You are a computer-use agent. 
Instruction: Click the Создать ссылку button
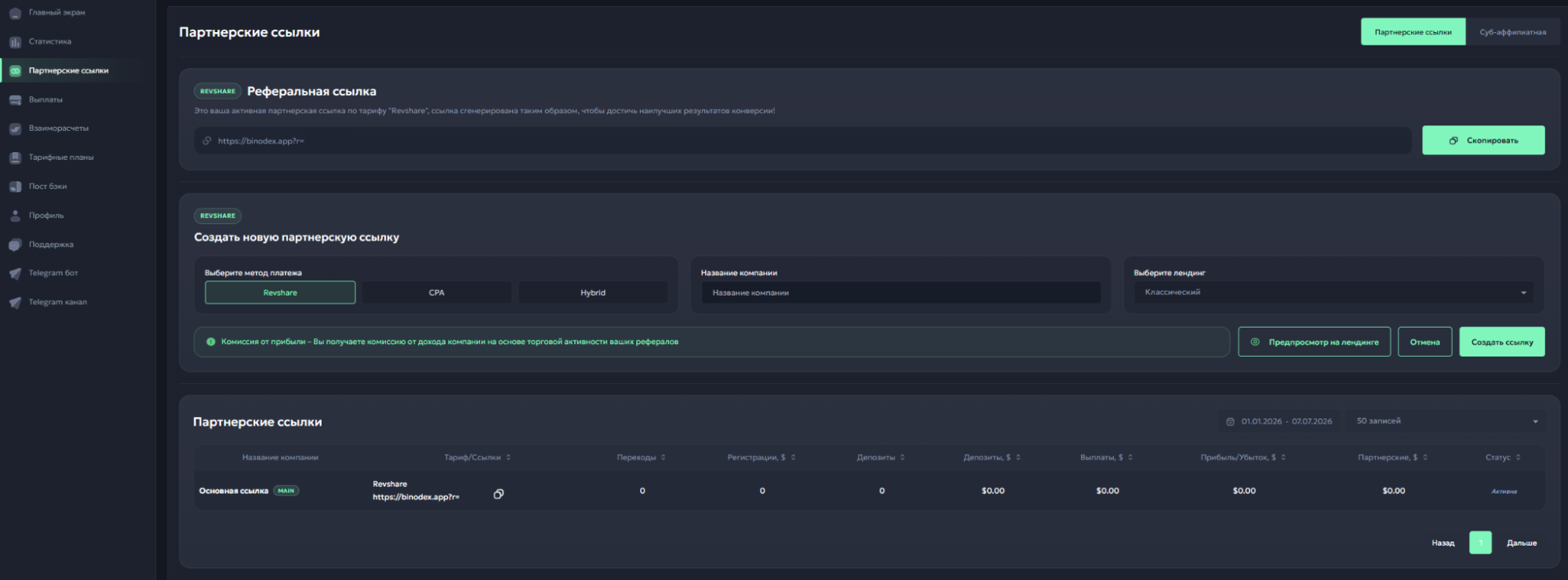click(x=1502, y=342)
